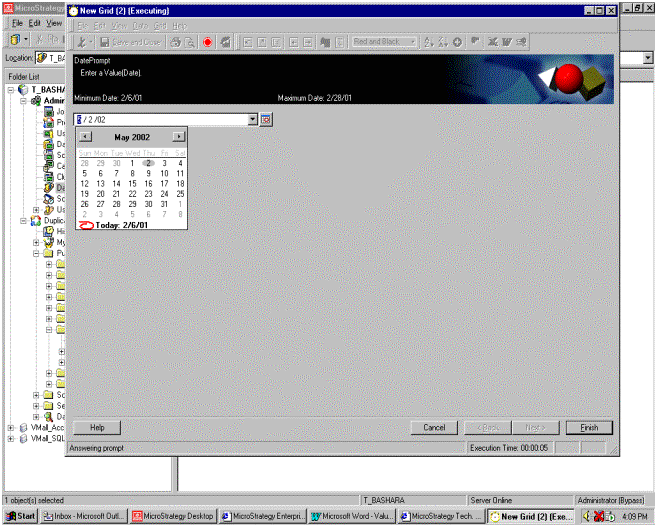655x525 pixels.
Task: Expand the My folder tree node
Action: tap(36, 242)
